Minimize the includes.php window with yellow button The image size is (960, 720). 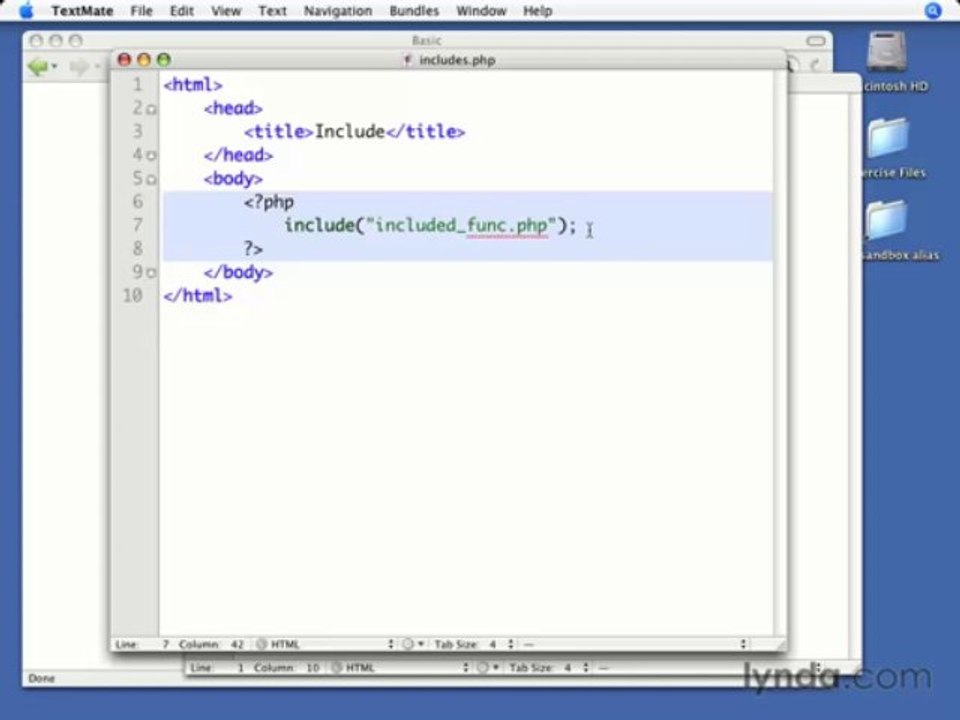[144, 59]
